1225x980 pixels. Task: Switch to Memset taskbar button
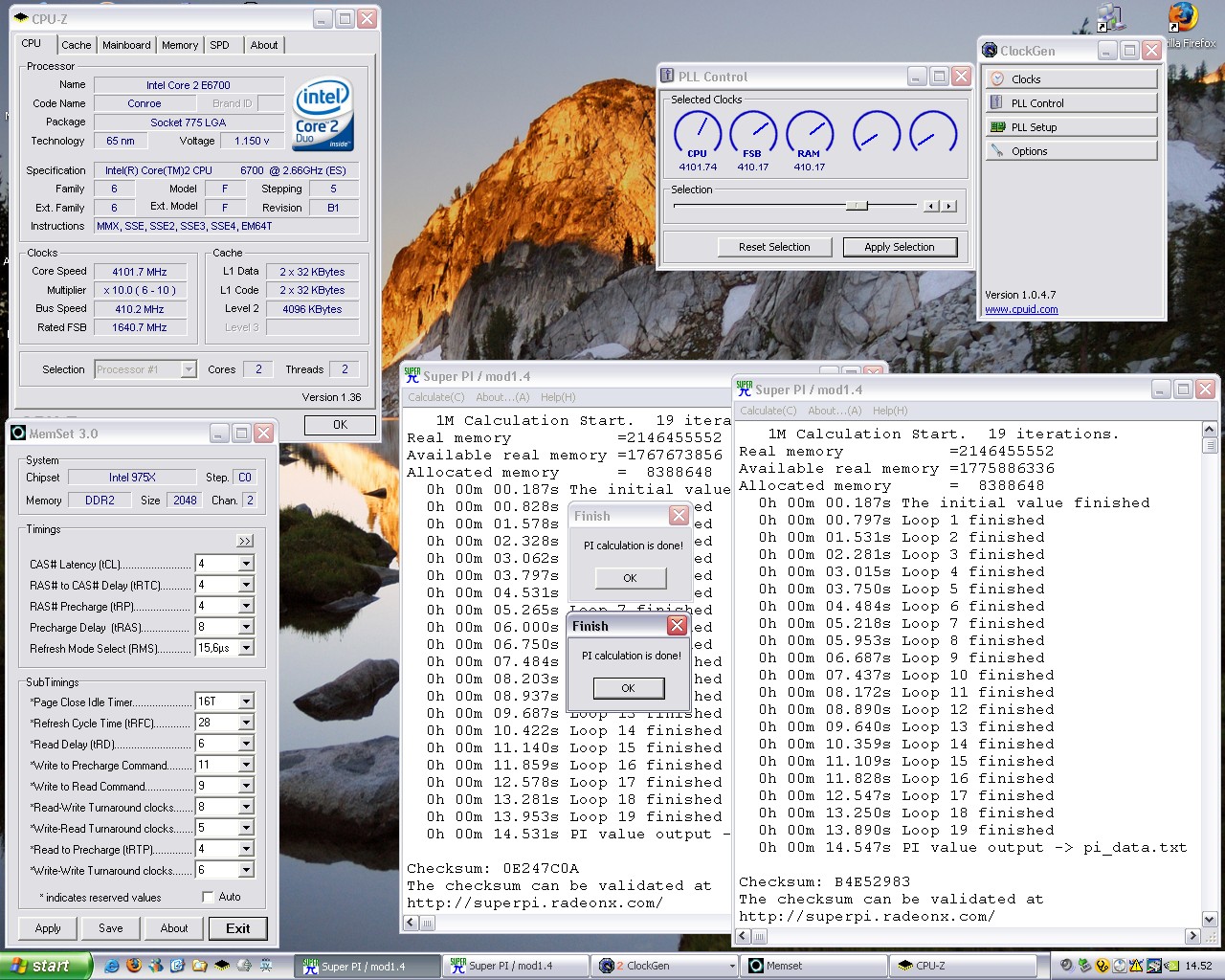pos(815,967)
